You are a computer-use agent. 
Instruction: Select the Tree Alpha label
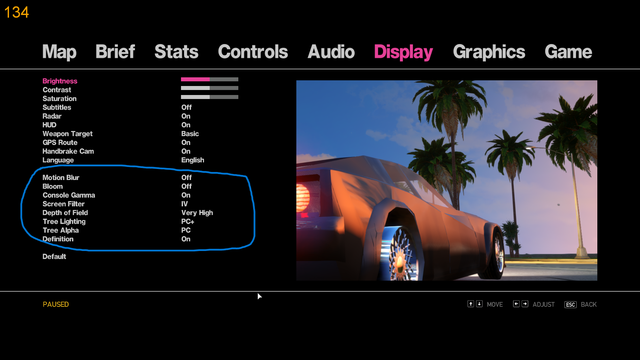point(60,230)
